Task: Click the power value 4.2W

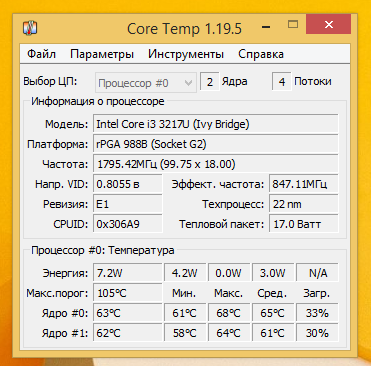Action: 185,273
